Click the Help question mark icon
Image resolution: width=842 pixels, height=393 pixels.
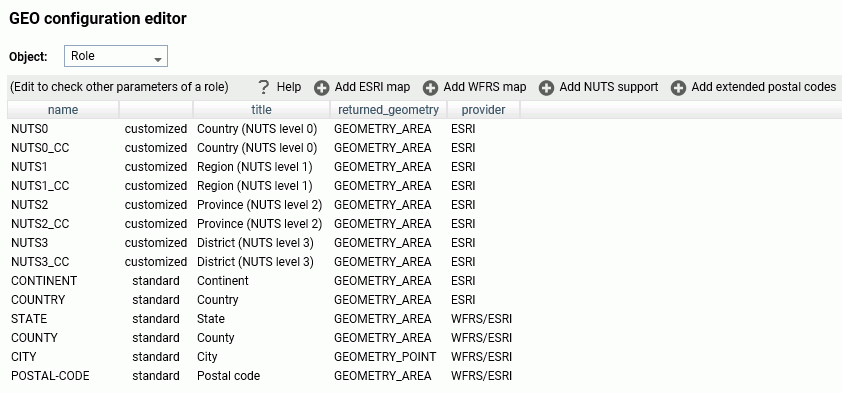pyautogui.click(x=263, y=87)
